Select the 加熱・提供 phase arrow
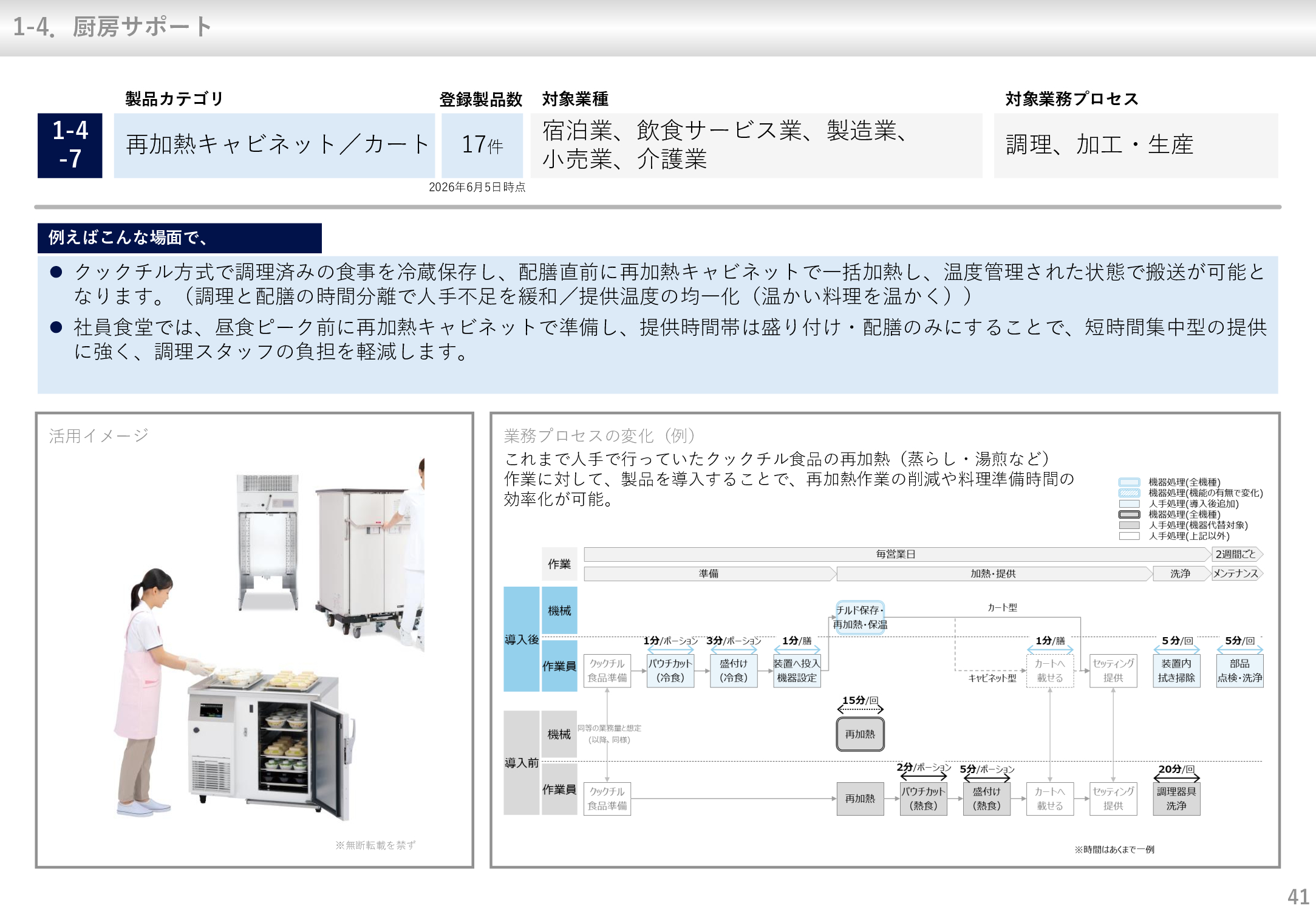 click(x=994, y=573)
